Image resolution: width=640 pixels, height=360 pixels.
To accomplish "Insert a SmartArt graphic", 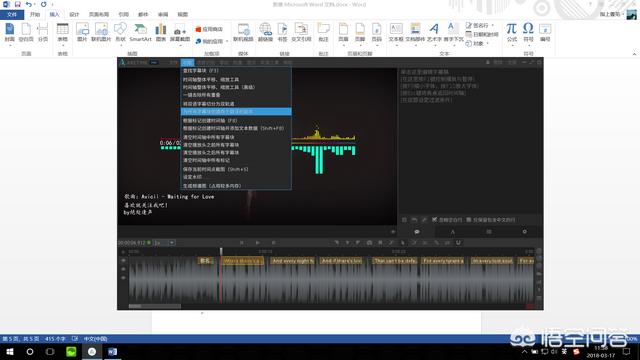I will 140,32.
